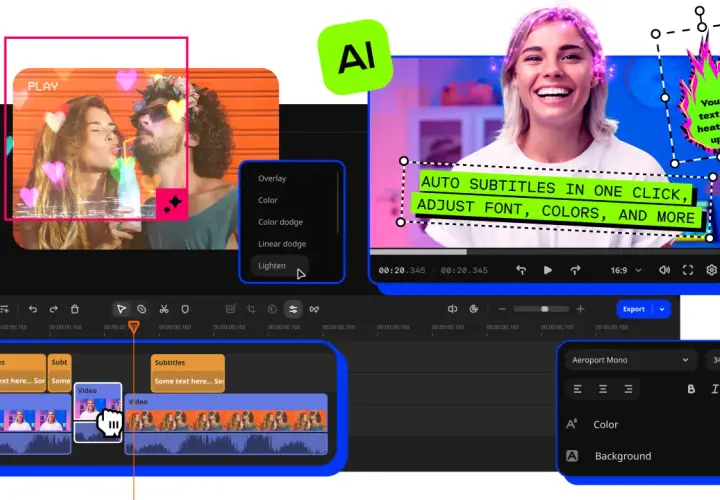Choose the pointer selection tool
Image resolution: width=720 pixels, height=500 pixels.
(121, 309)
